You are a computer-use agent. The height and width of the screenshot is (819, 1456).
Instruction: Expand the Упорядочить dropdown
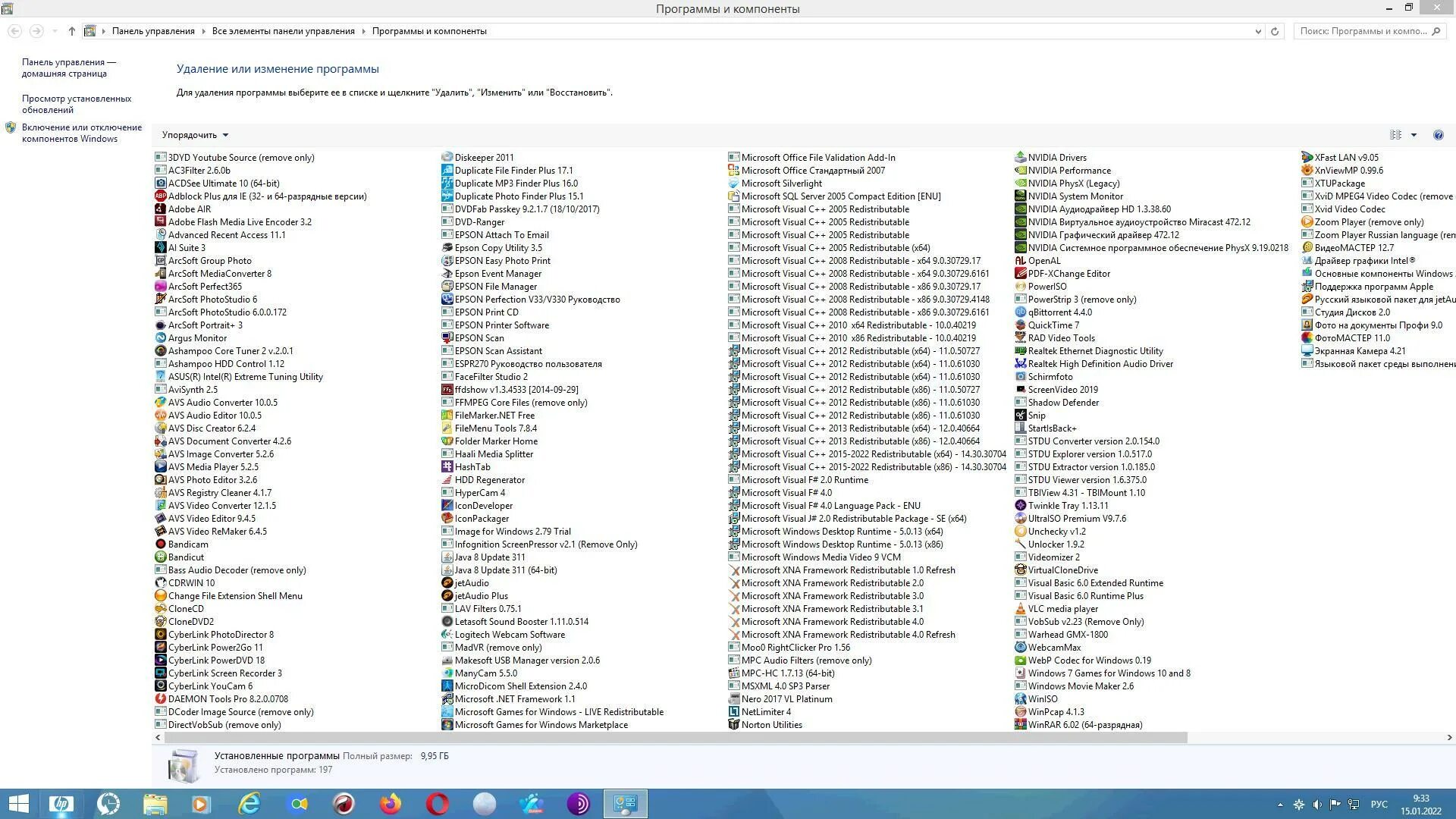[x=195, y=135]
